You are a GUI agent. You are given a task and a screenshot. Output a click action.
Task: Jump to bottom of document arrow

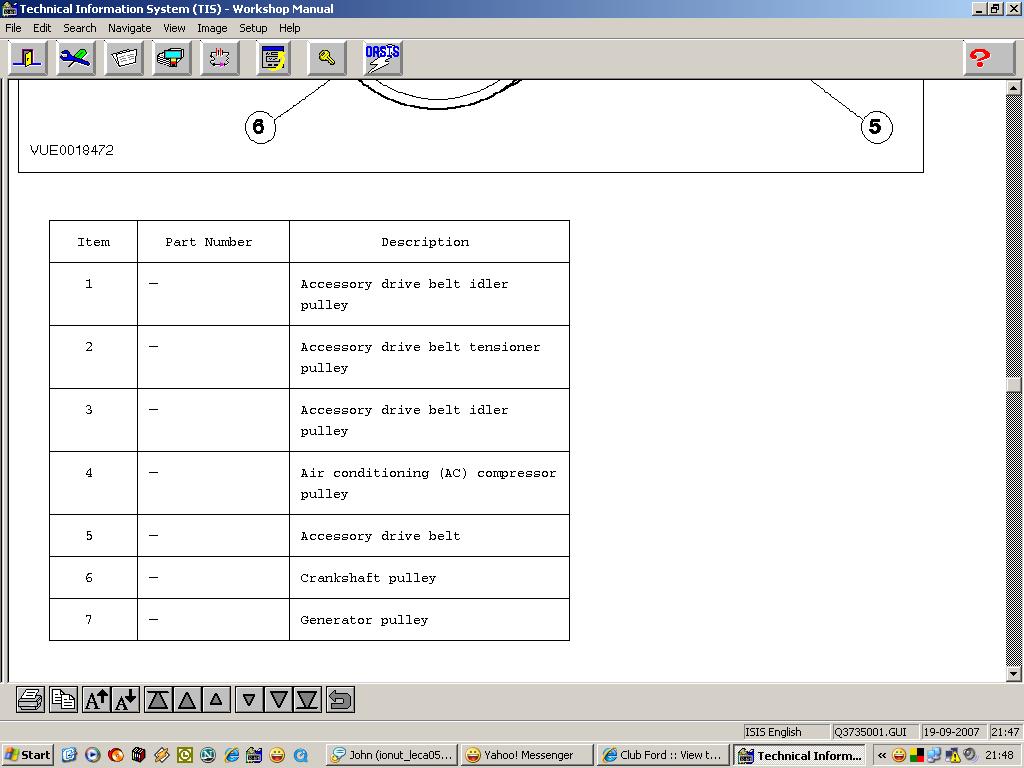click(307, 700)
